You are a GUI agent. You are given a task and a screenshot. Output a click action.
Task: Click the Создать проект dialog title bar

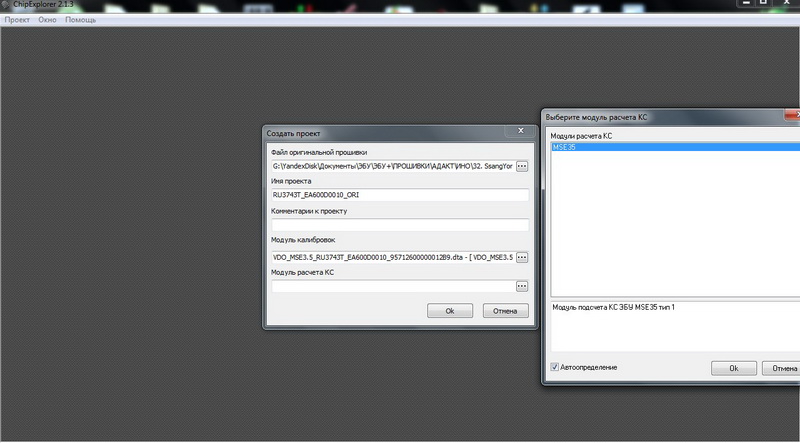coord(380,132)
